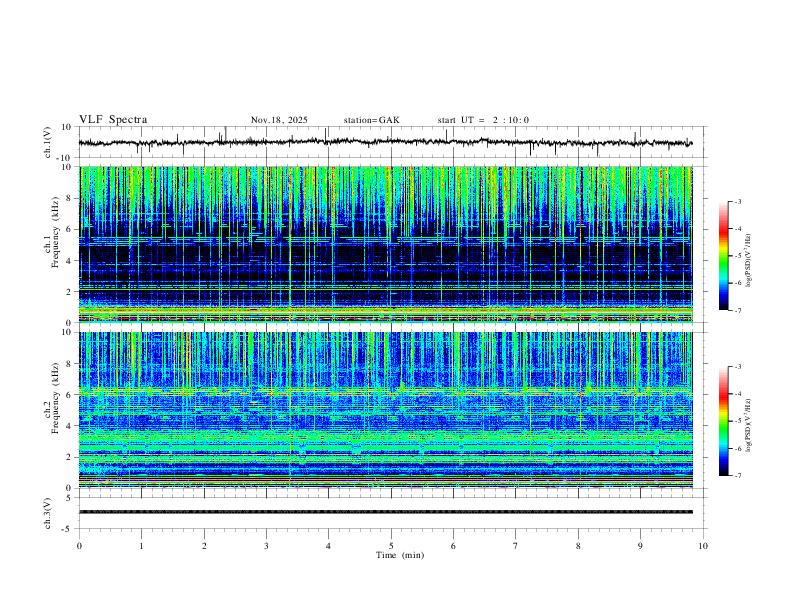
Task: Click inside the ch.1 spectrogram panel
Action: click(x=386, y=244)
